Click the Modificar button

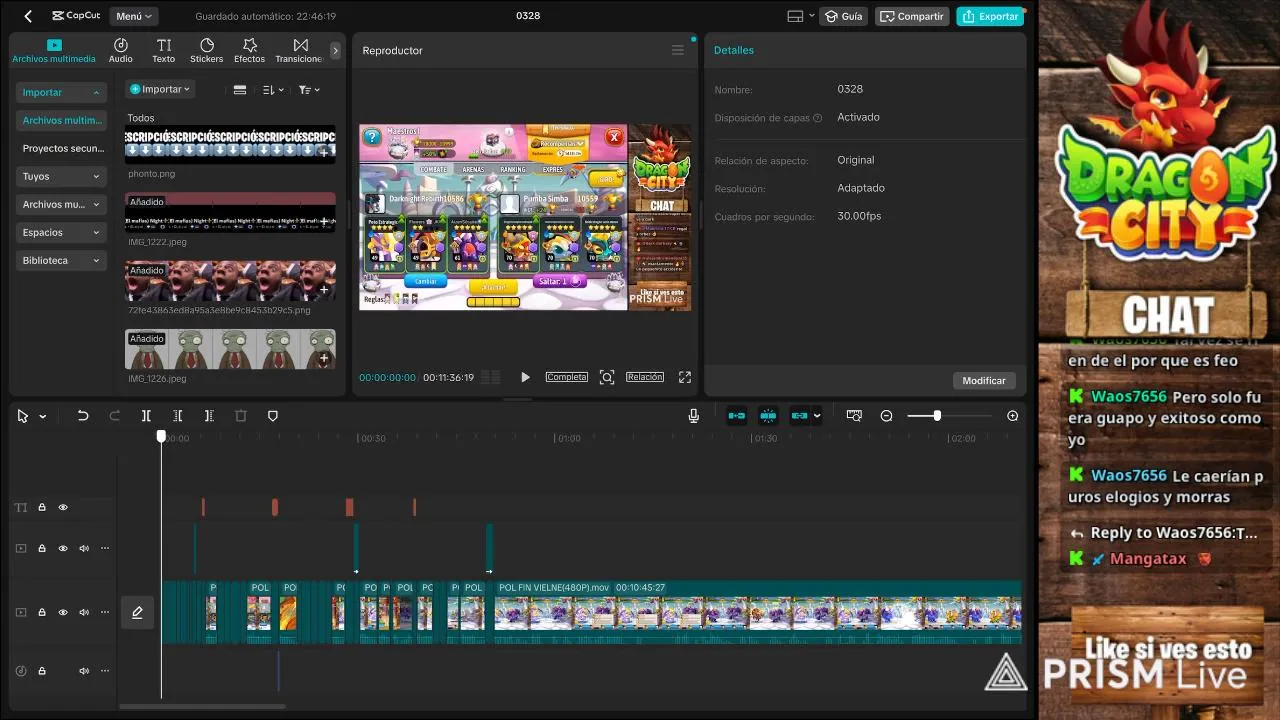click(x=984, y=380)
